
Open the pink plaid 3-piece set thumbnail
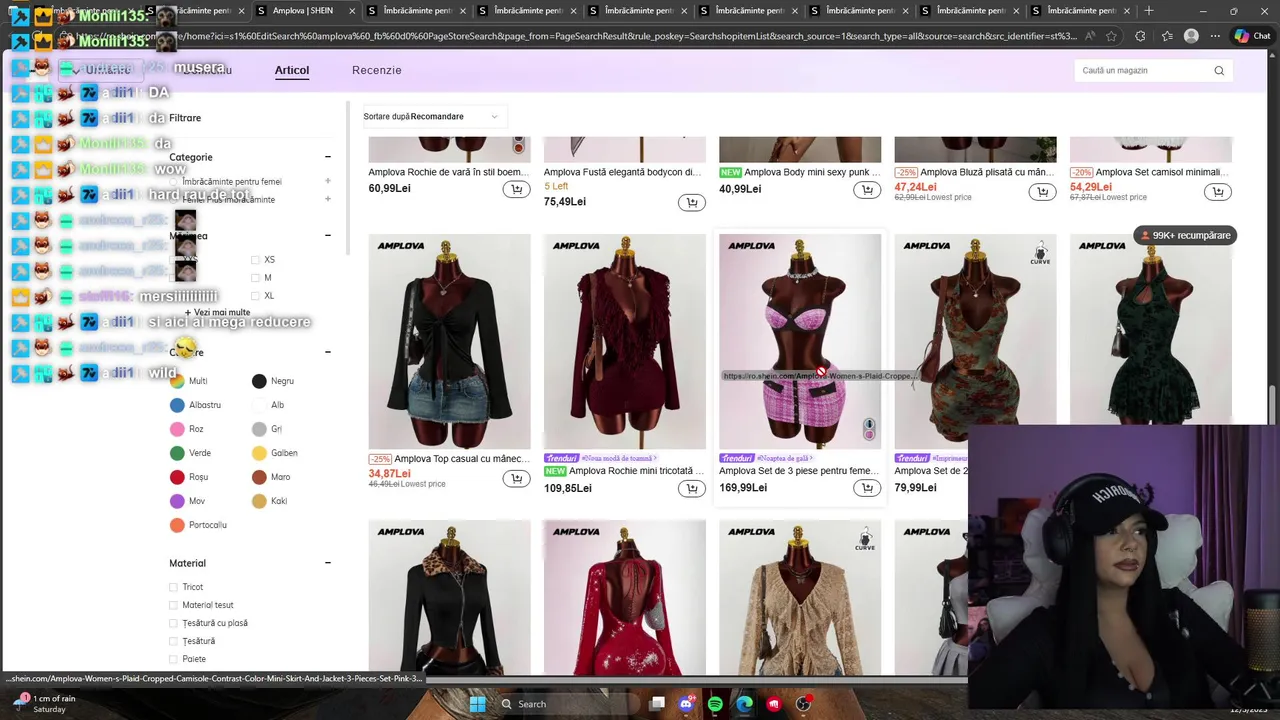click(800, 342)
